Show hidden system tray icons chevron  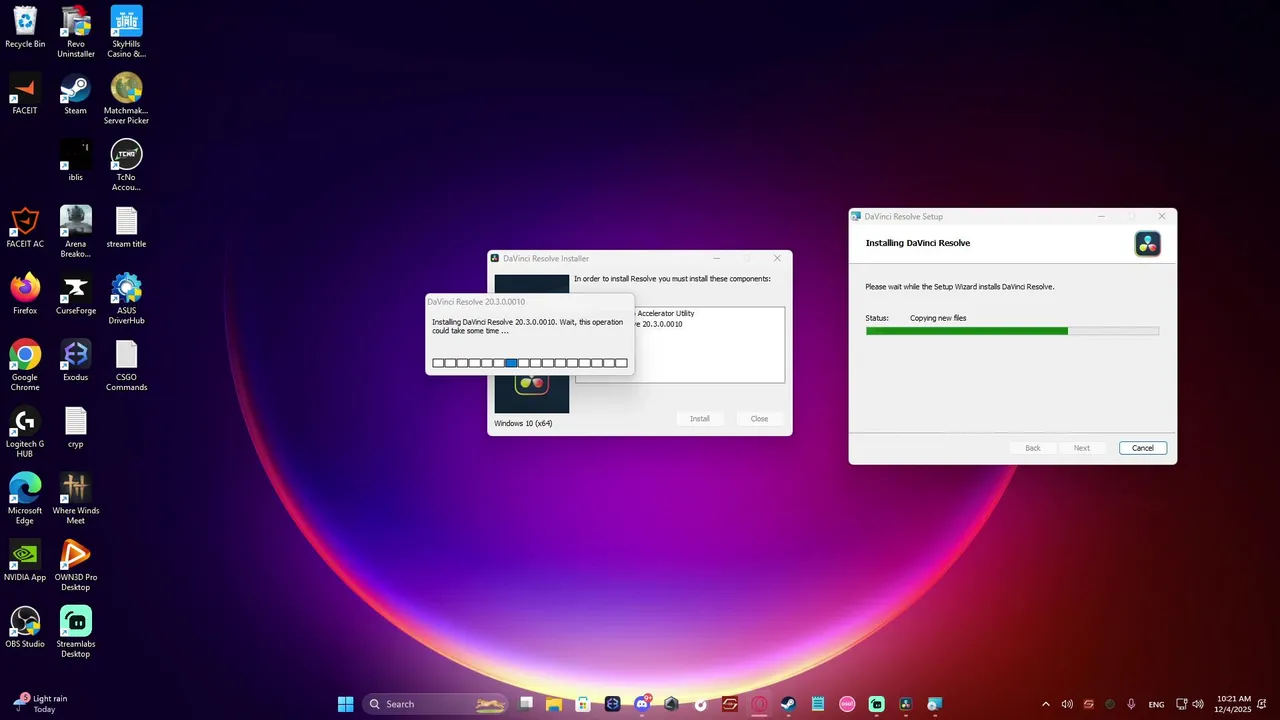[x=1046, y=704]
